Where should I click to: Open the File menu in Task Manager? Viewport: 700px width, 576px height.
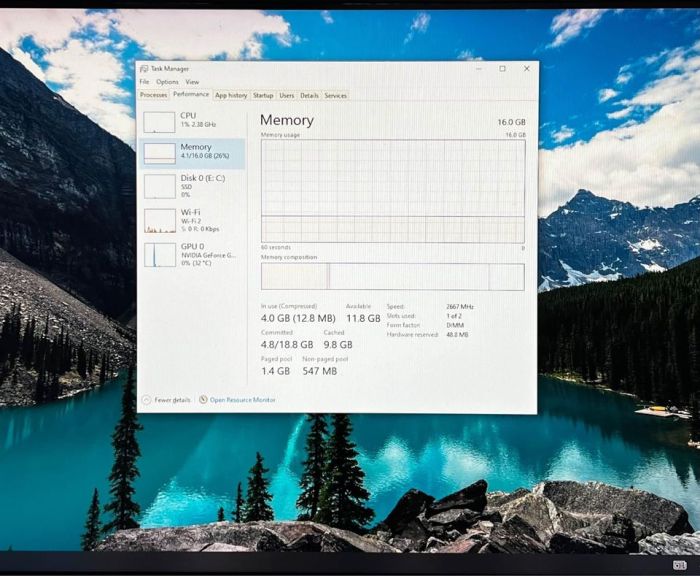(144, 82)
